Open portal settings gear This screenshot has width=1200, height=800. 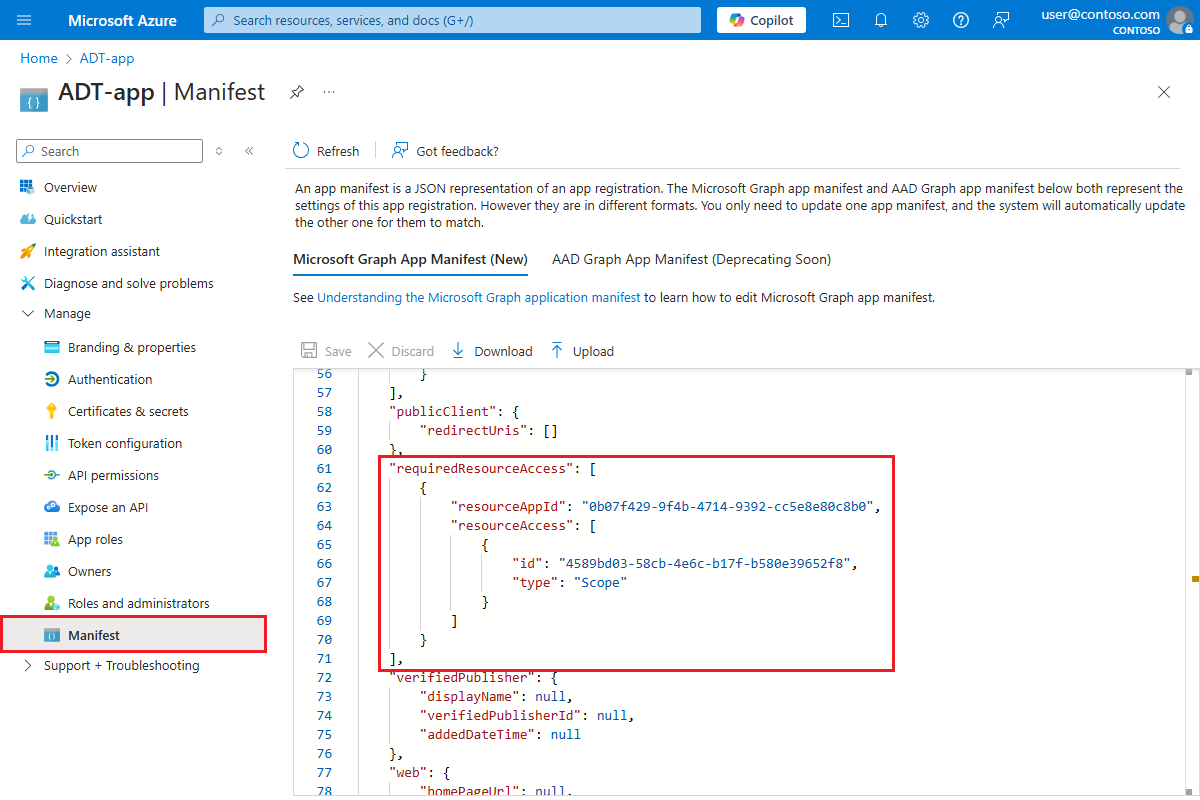[921, 20]
